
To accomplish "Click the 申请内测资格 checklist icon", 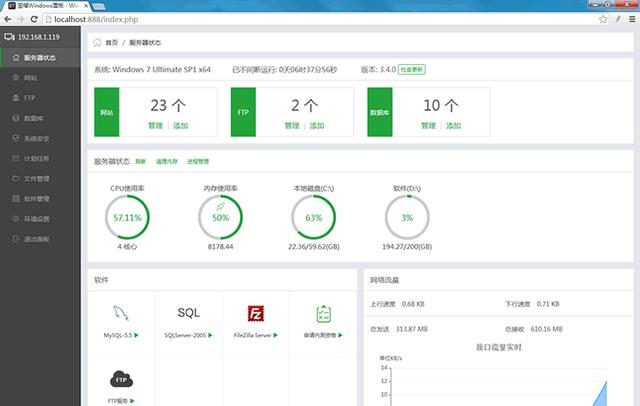I will (x=323, y=313).
